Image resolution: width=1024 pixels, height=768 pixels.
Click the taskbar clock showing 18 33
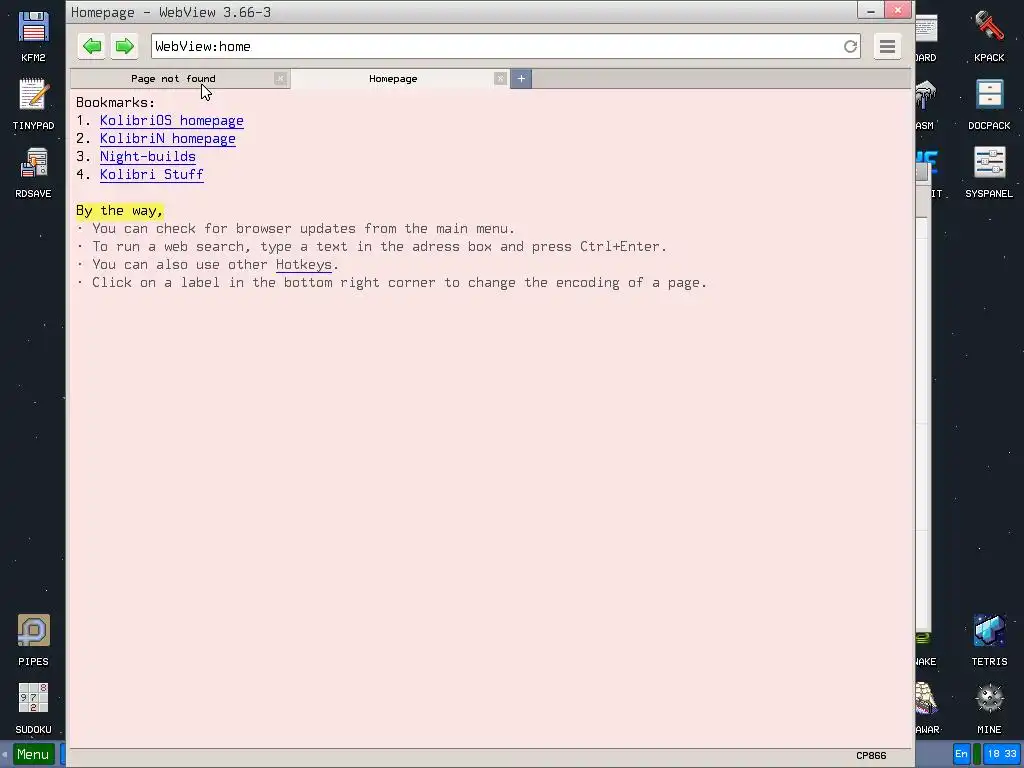[1002, 754]
